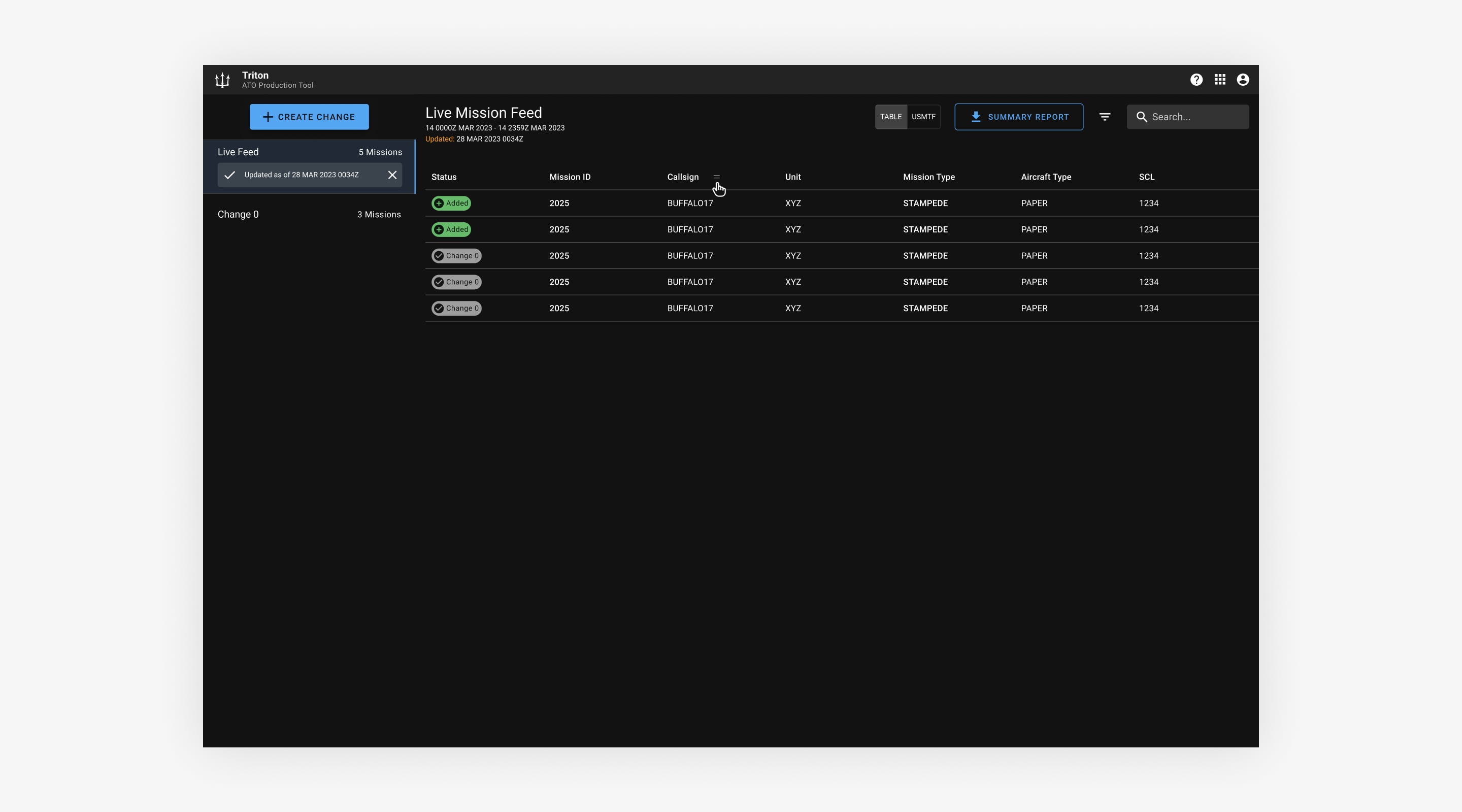Open the apps grid launcher icon
1462x812 pixels.
[1220, 80]
